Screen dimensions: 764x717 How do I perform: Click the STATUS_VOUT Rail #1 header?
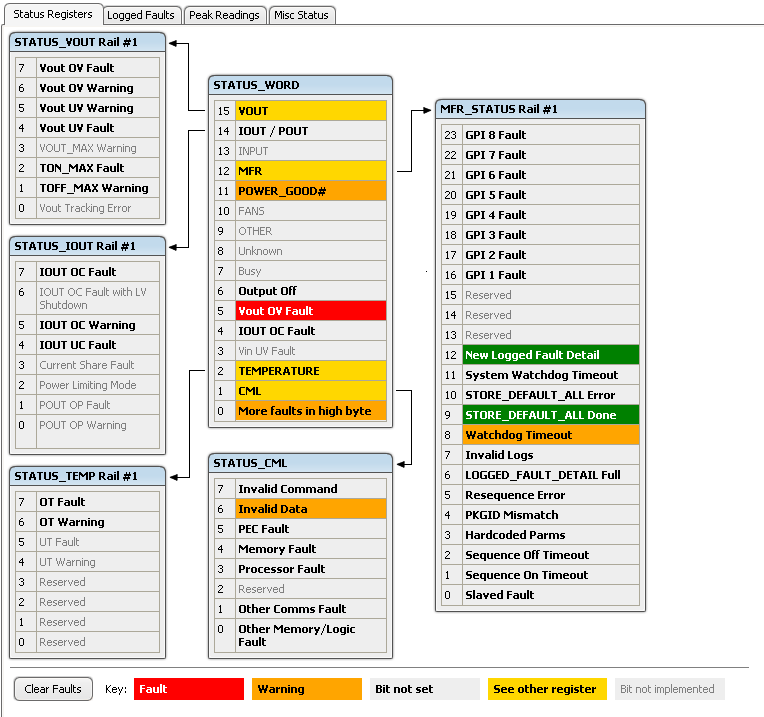pyautogui.click(x=87, y=42)
